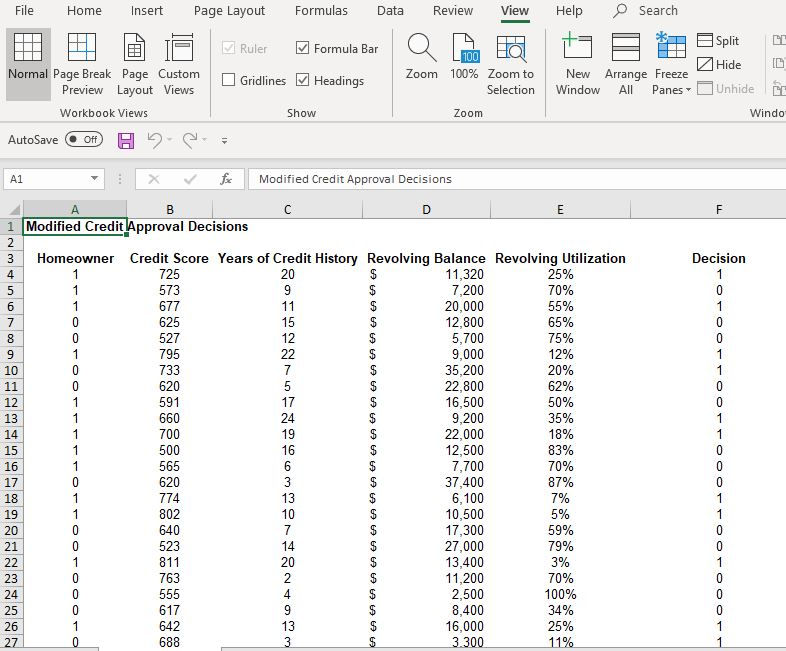Open the Help tab
This screenshot has height=651, width=786.
[569, 11]
